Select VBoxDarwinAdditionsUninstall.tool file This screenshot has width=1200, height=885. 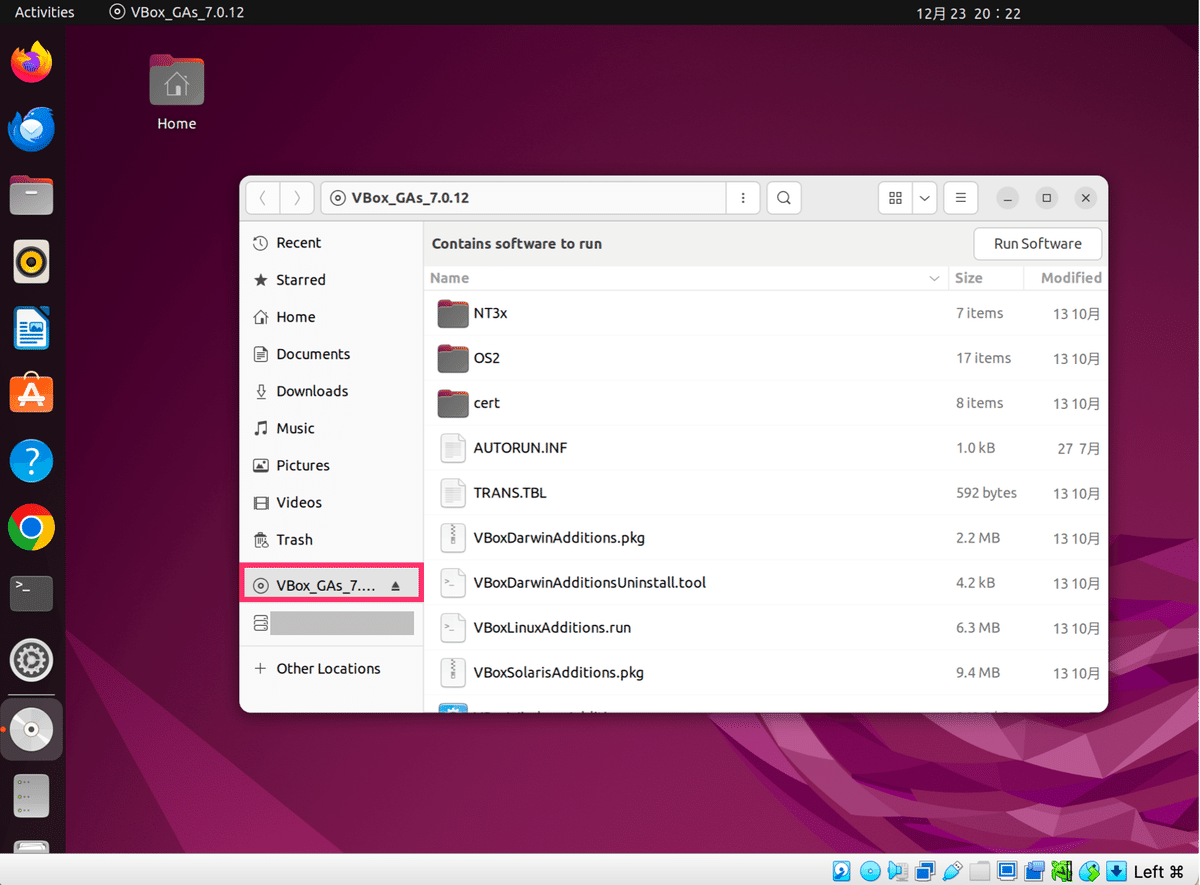[x=766, y=583]
